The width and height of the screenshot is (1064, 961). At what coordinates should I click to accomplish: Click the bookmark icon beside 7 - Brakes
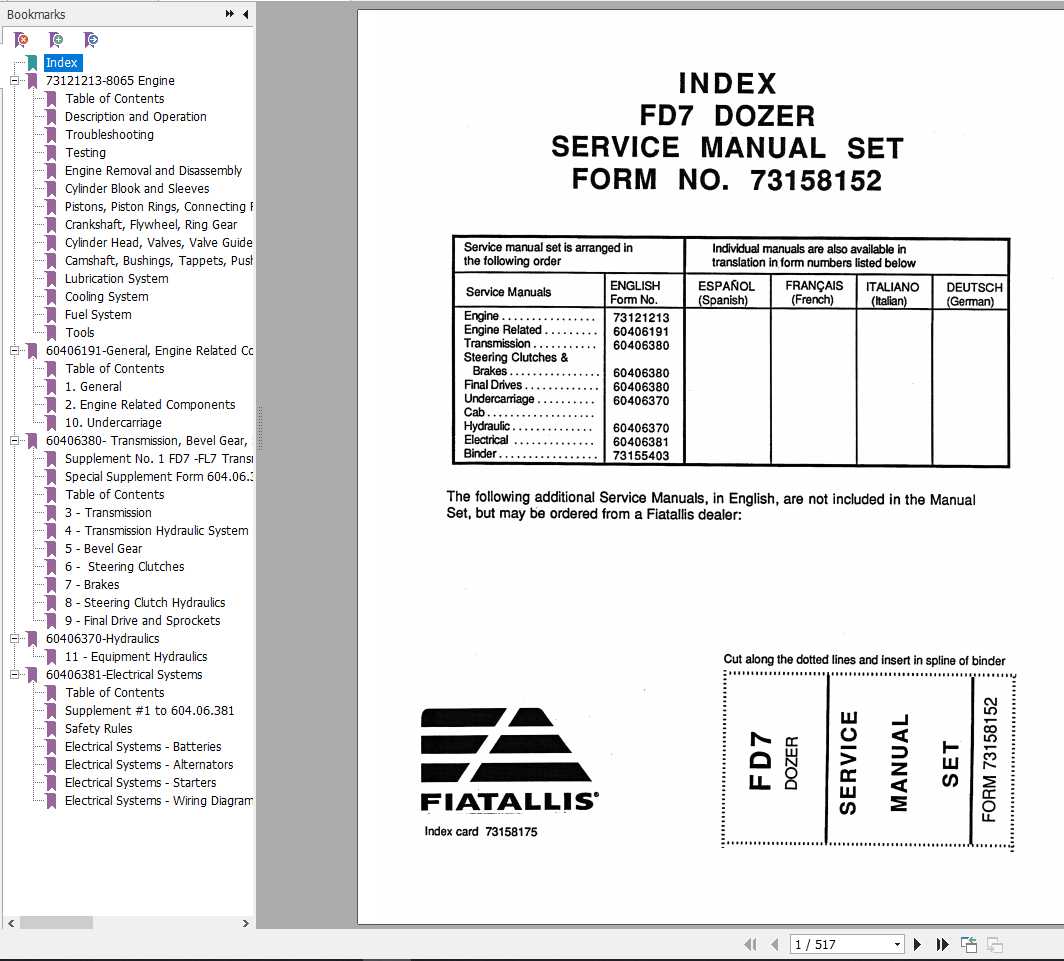coord(51,585)
